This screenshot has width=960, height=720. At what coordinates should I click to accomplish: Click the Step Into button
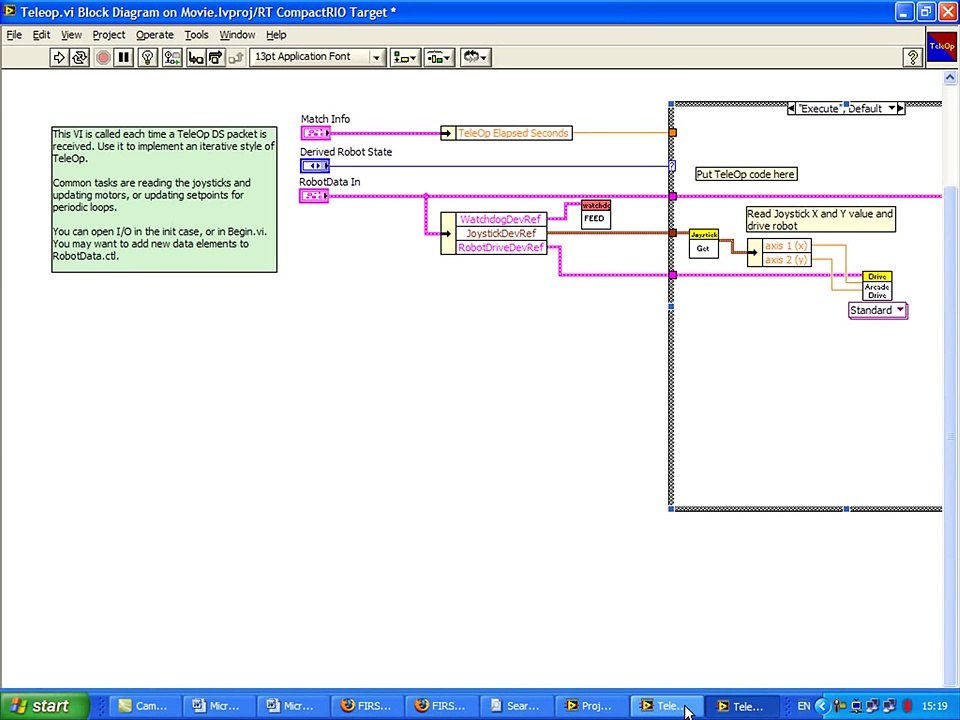(196, 58)
